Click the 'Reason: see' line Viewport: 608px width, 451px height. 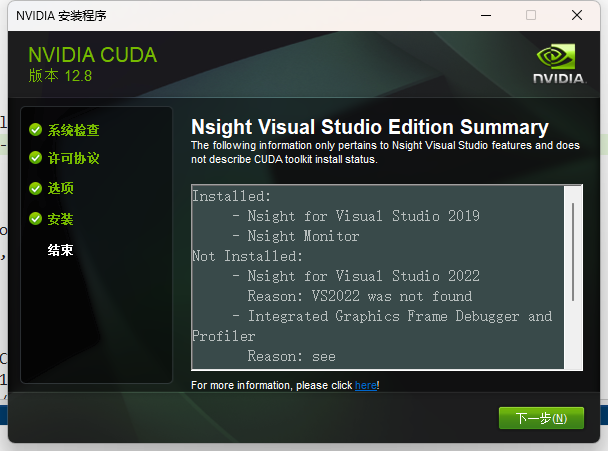[292, 356]
